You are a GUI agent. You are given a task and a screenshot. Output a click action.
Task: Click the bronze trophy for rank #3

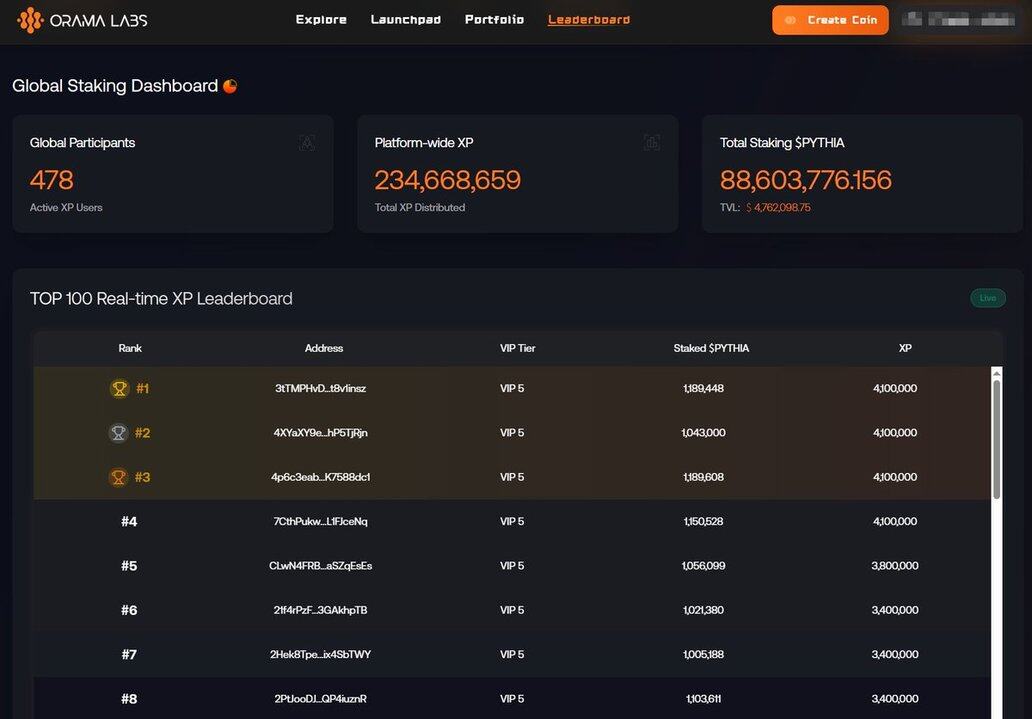[119, 477]
